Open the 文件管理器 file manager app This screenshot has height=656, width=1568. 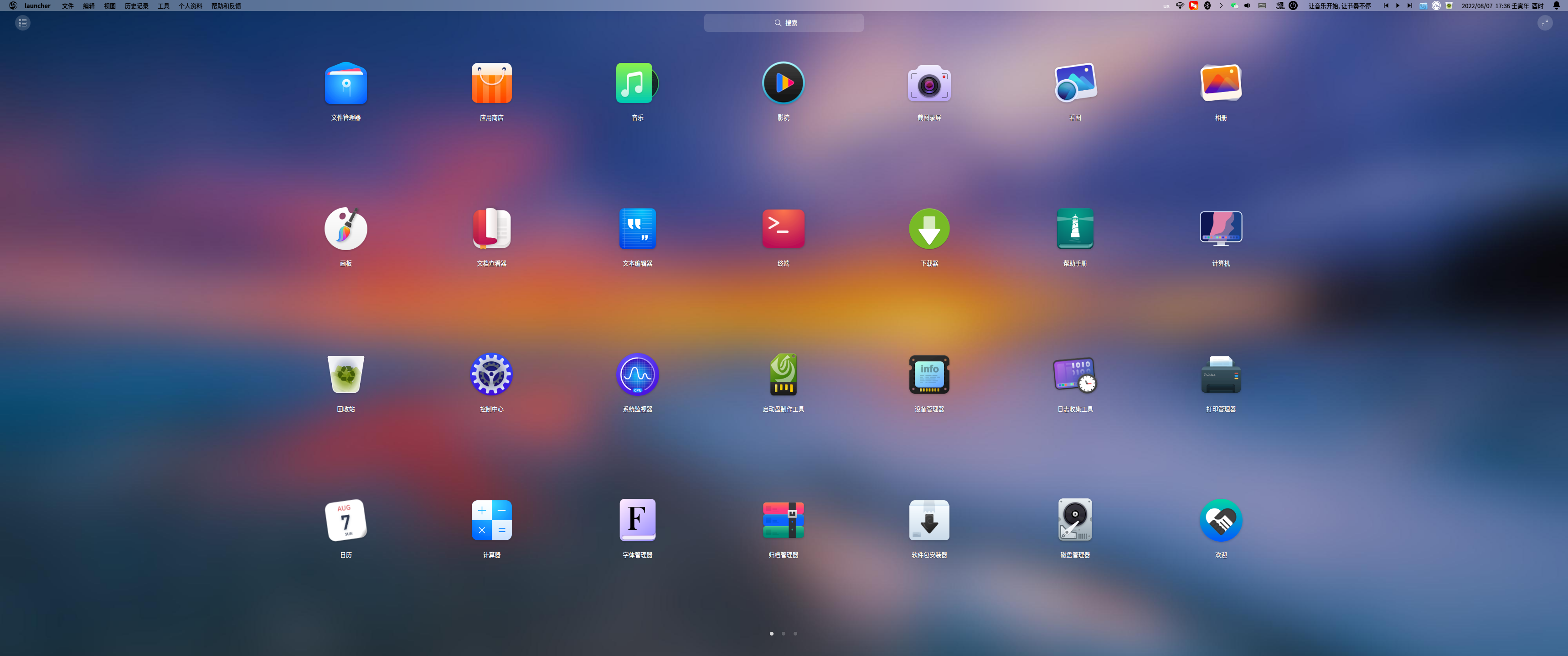[x=346, y=84]
